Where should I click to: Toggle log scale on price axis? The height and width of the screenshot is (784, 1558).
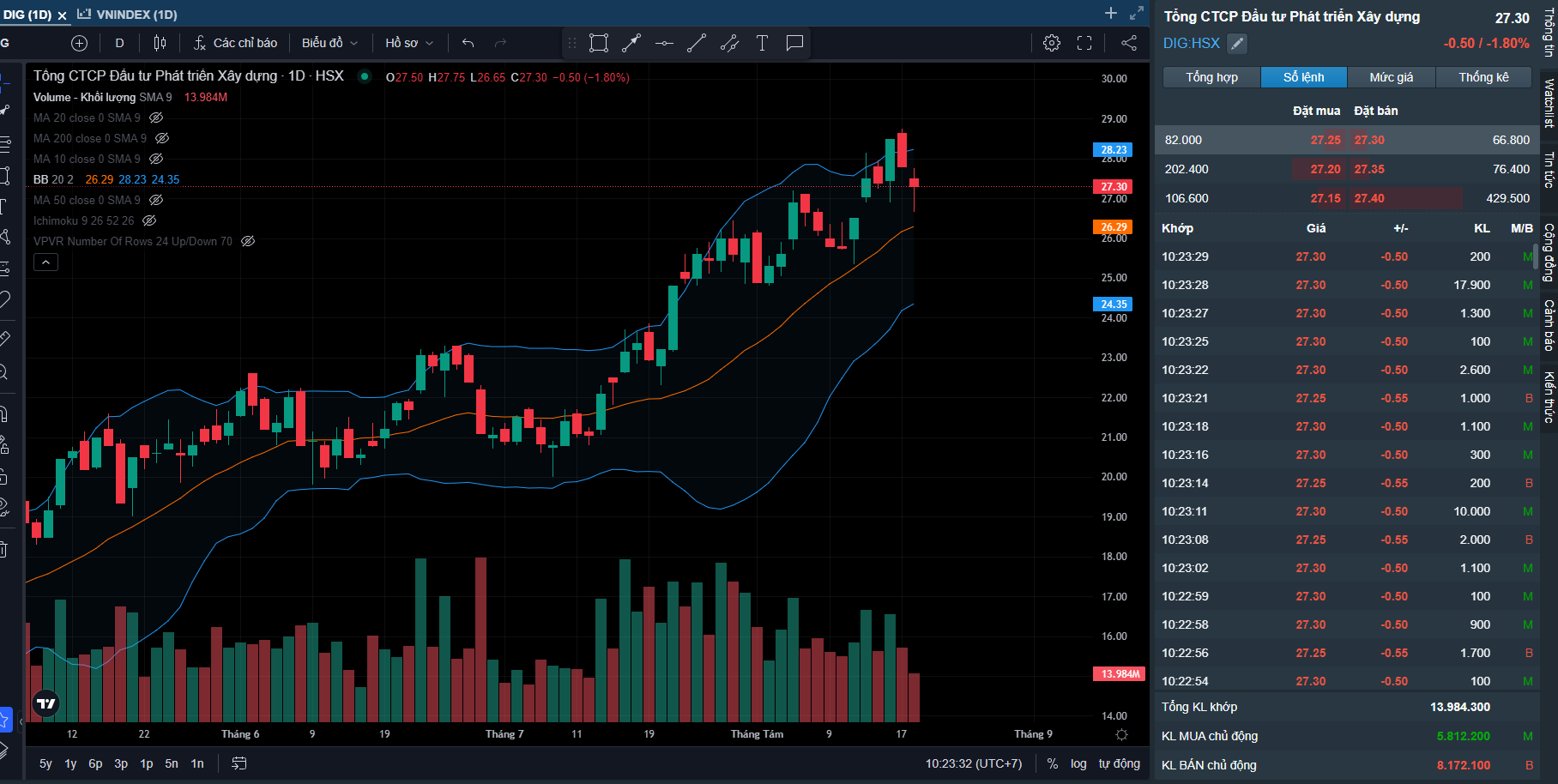pyautogui.click(x=1078, y=763)
